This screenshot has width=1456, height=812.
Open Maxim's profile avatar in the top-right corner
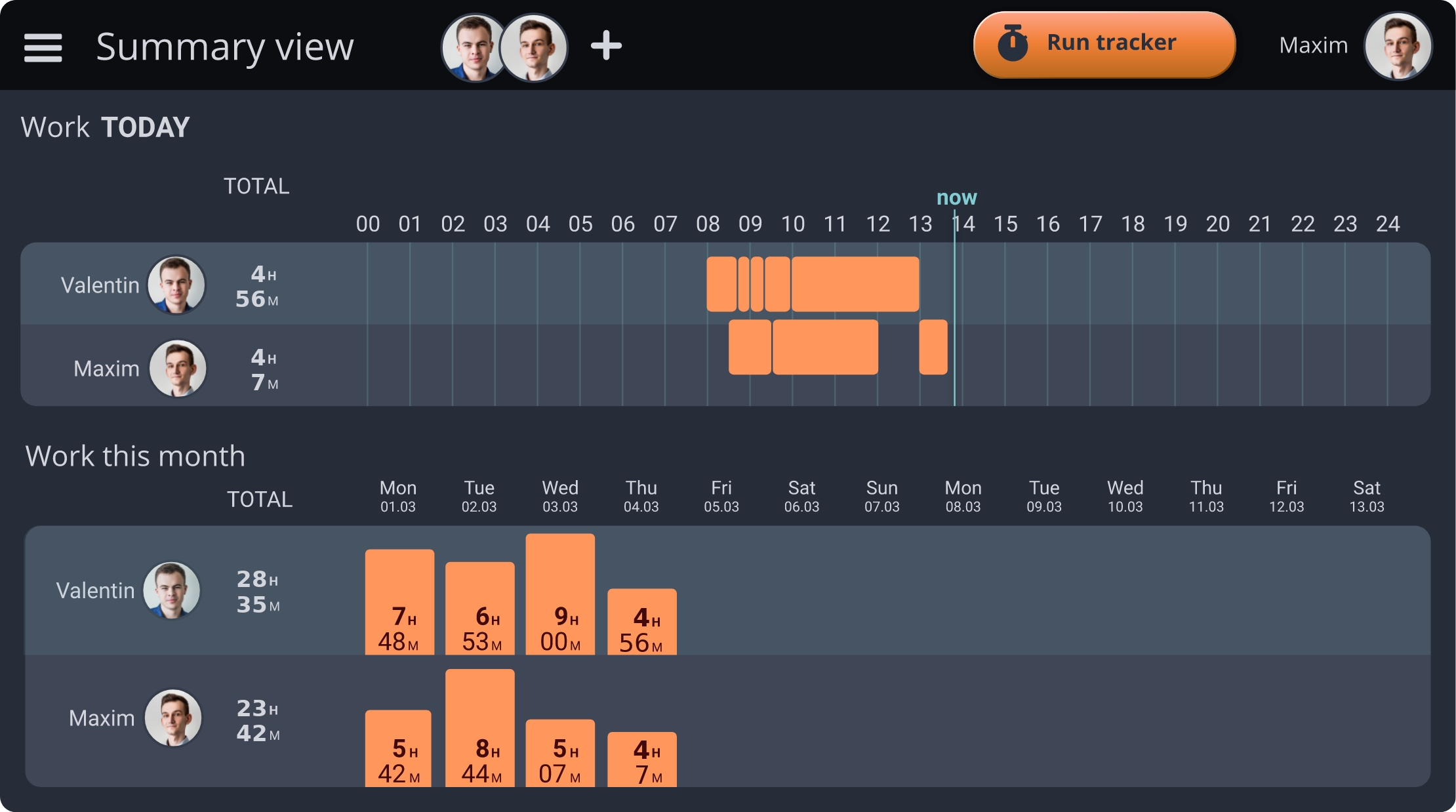click(1398, 45)
